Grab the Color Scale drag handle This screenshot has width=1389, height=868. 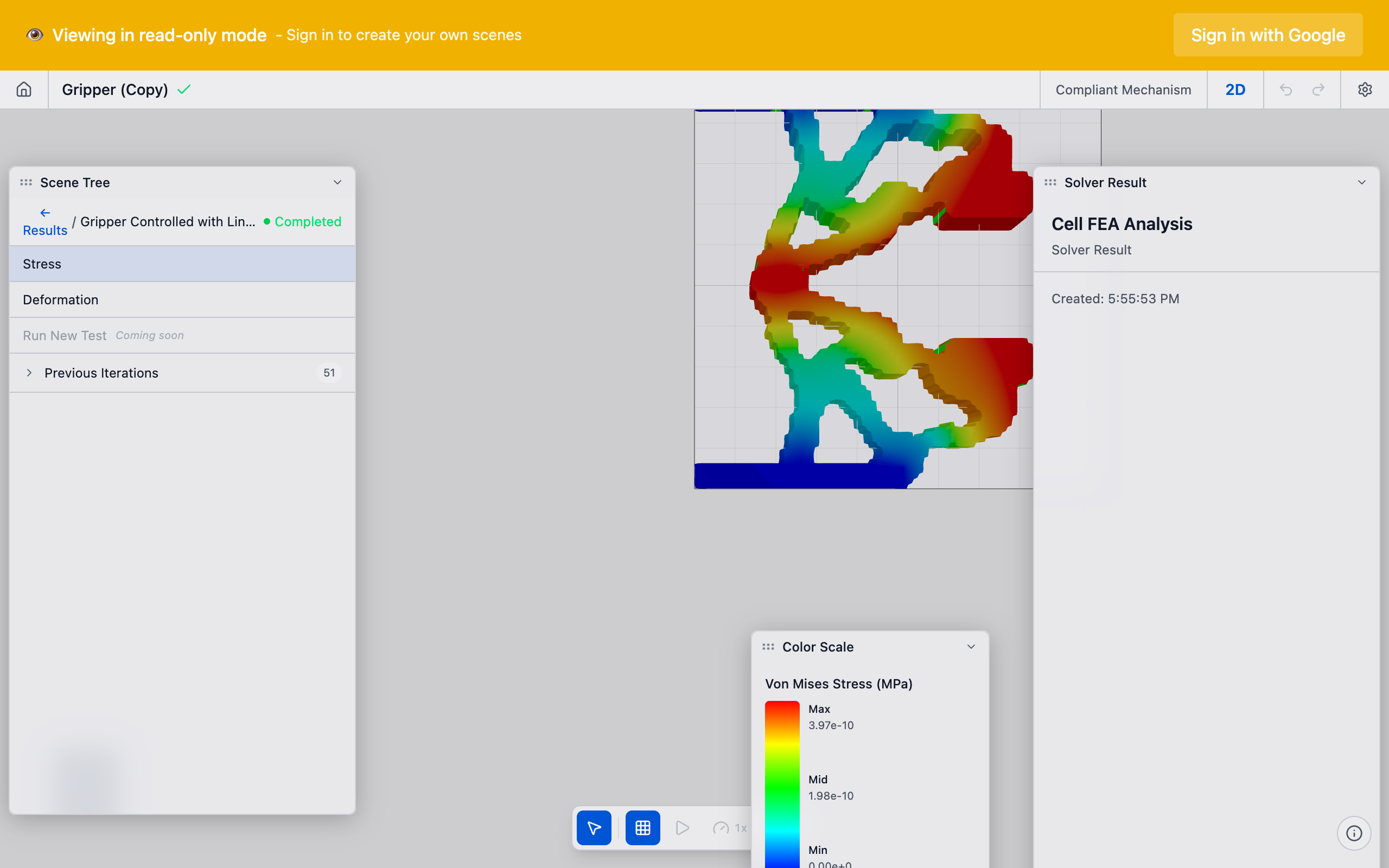coord(768,647)
